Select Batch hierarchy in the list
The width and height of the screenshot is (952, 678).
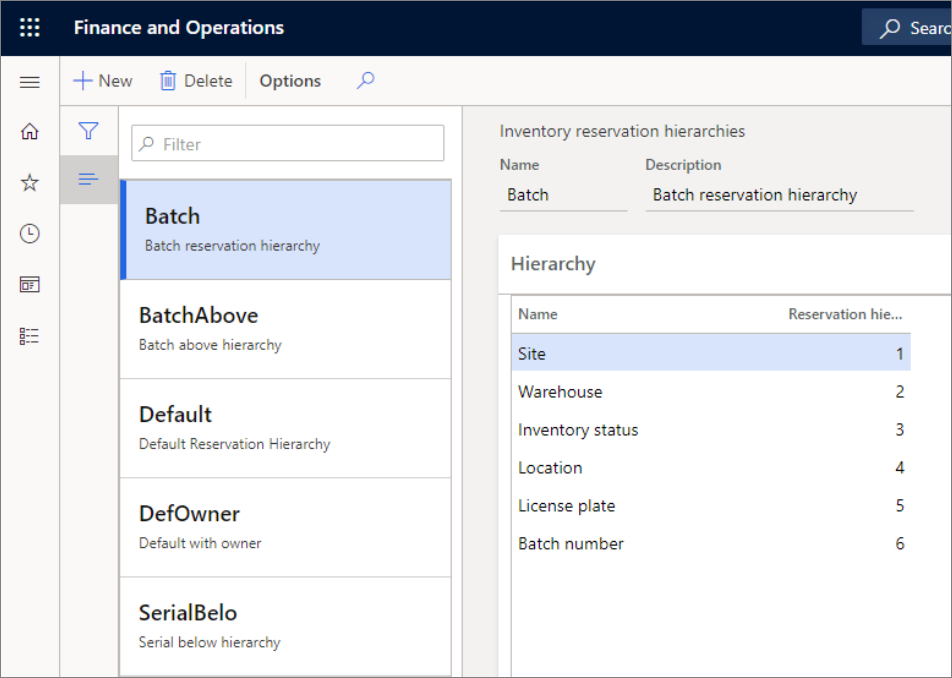[286, 230]
